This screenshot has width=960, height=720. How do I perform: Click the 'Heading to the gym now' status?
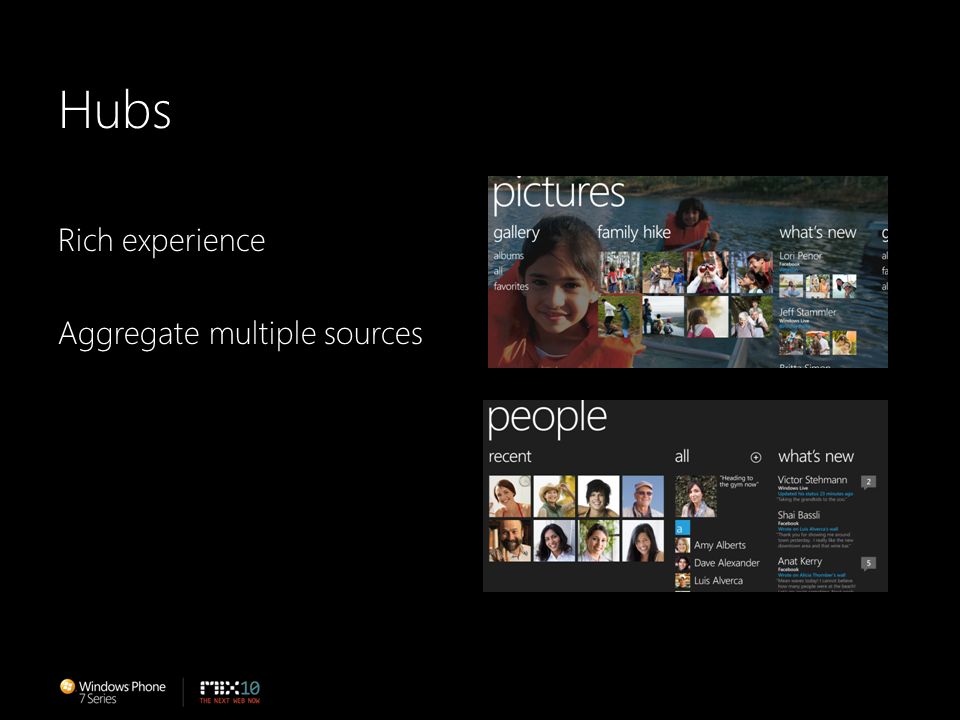[738, 481]
